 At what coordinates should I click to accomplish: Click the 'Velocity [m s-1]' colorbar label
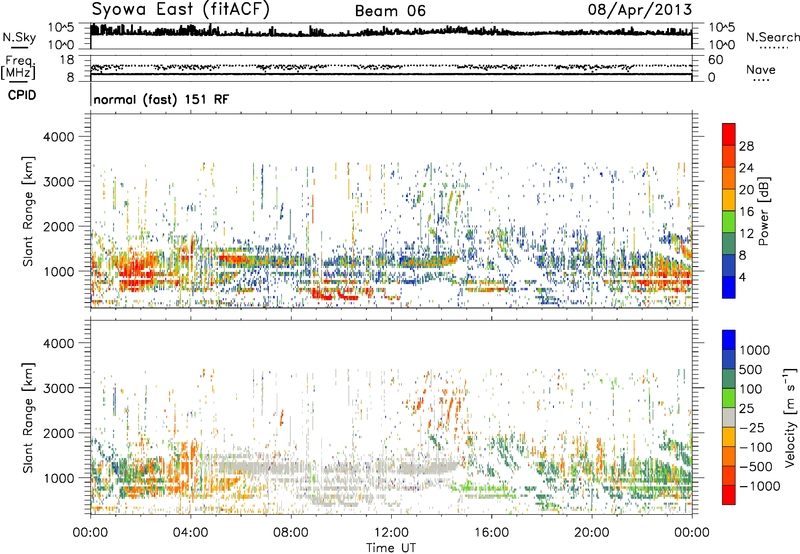pyautogui.click(x=790, y=417)
